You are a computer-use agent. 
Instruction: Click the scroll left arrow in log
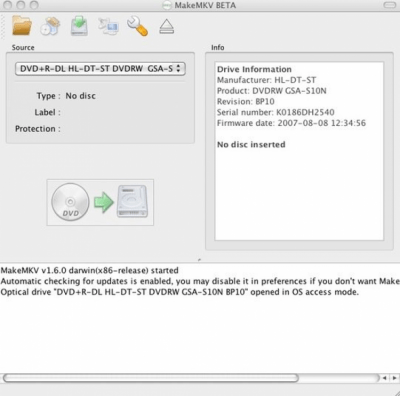pos(385,378)
